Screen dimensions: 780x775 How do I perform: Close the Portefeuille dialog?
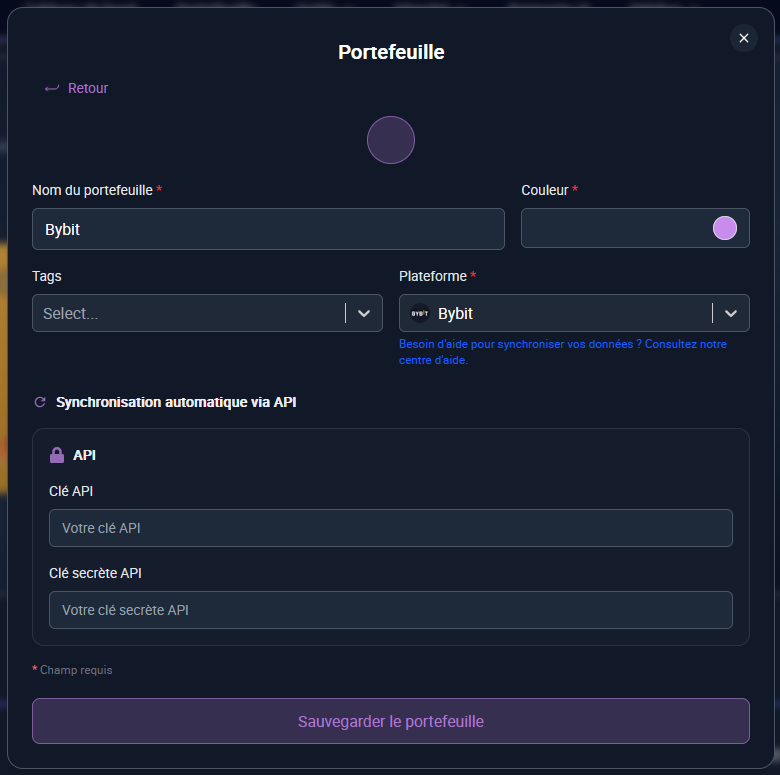(744, 38)
